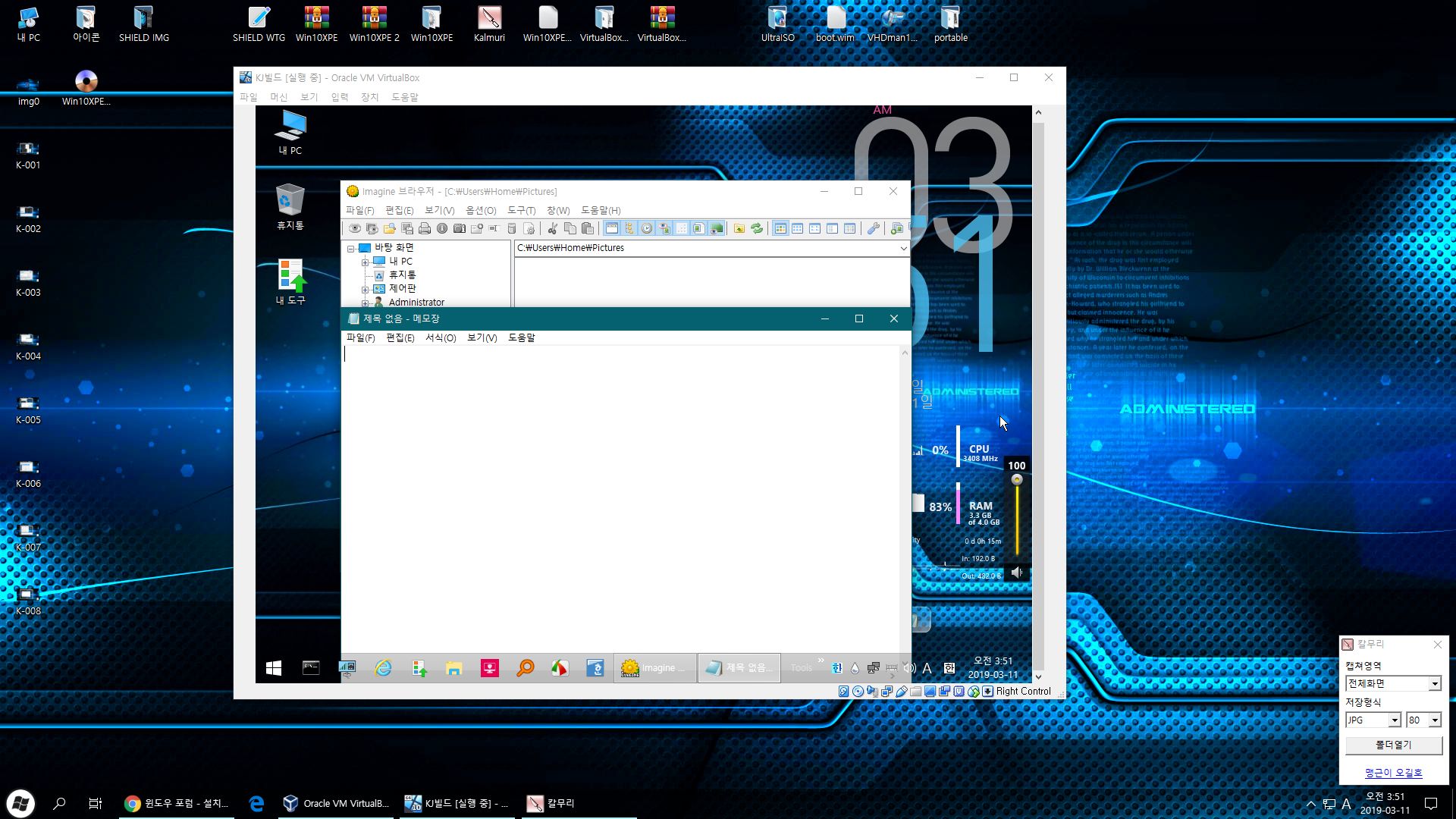
Task: Open the UltraISO desktop shortcut
Action: [x=777, y=24]
